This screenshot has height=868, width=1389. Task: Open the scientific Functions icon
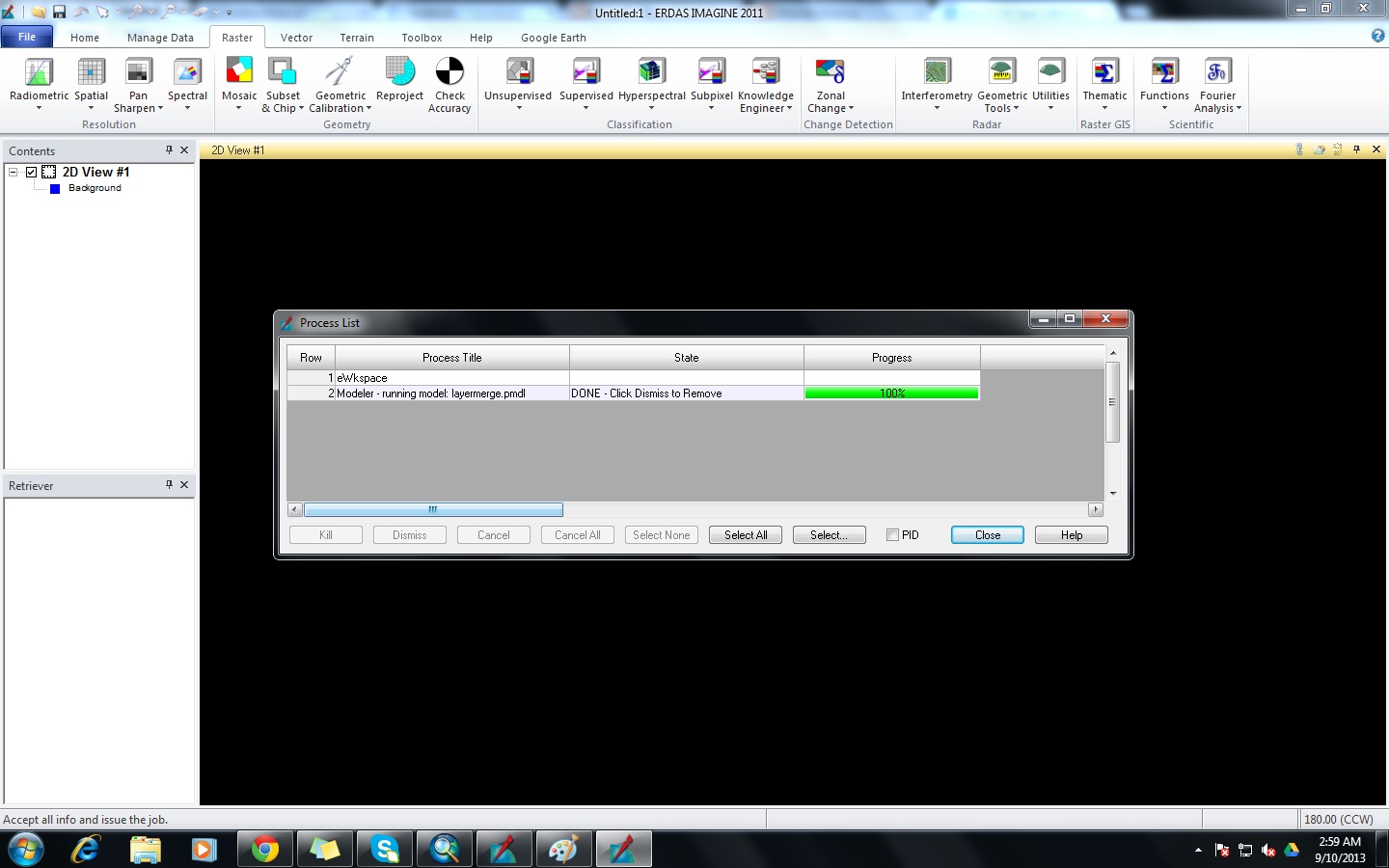(x=1164, y=72)
